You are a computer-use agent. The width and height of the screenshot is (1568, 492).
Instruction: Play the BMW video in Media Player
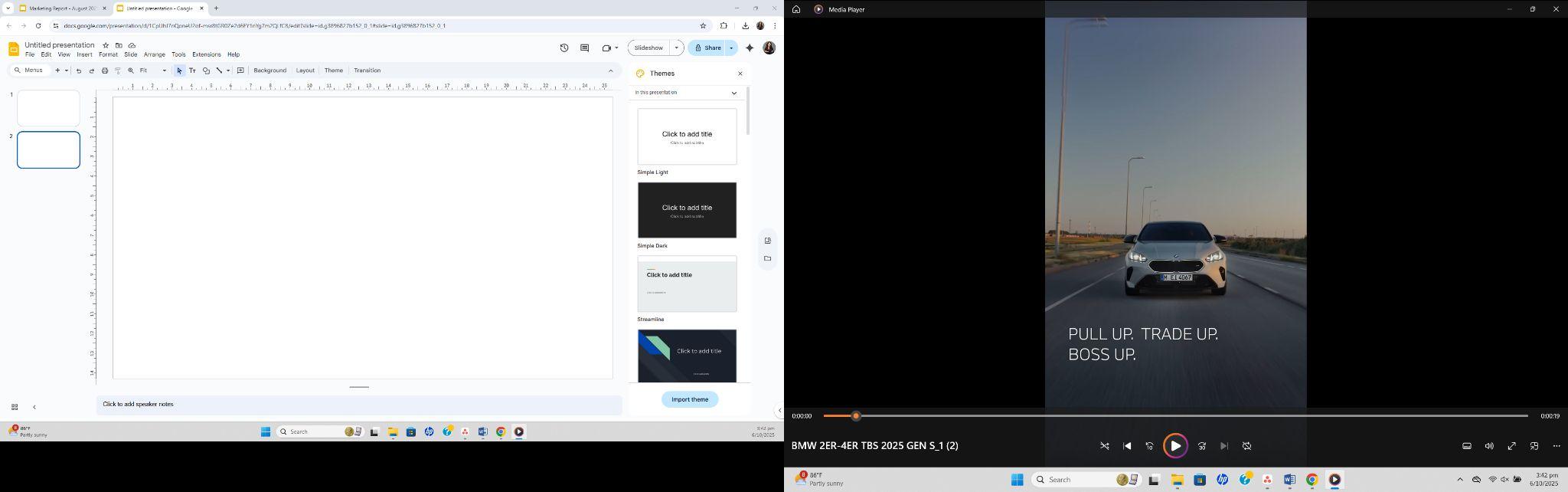pos(1175,446)
